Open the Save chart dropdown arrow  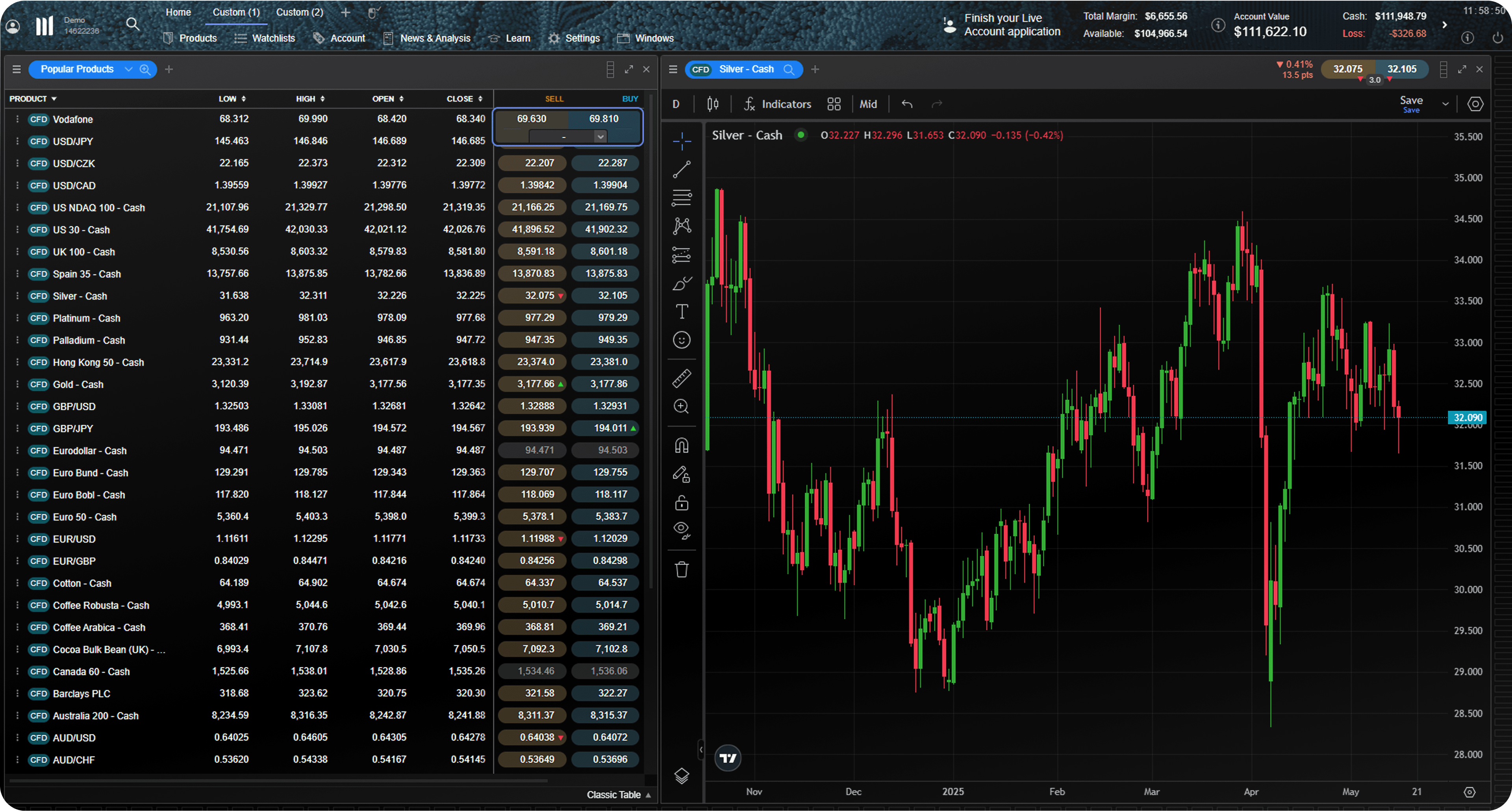[1445, 104]
